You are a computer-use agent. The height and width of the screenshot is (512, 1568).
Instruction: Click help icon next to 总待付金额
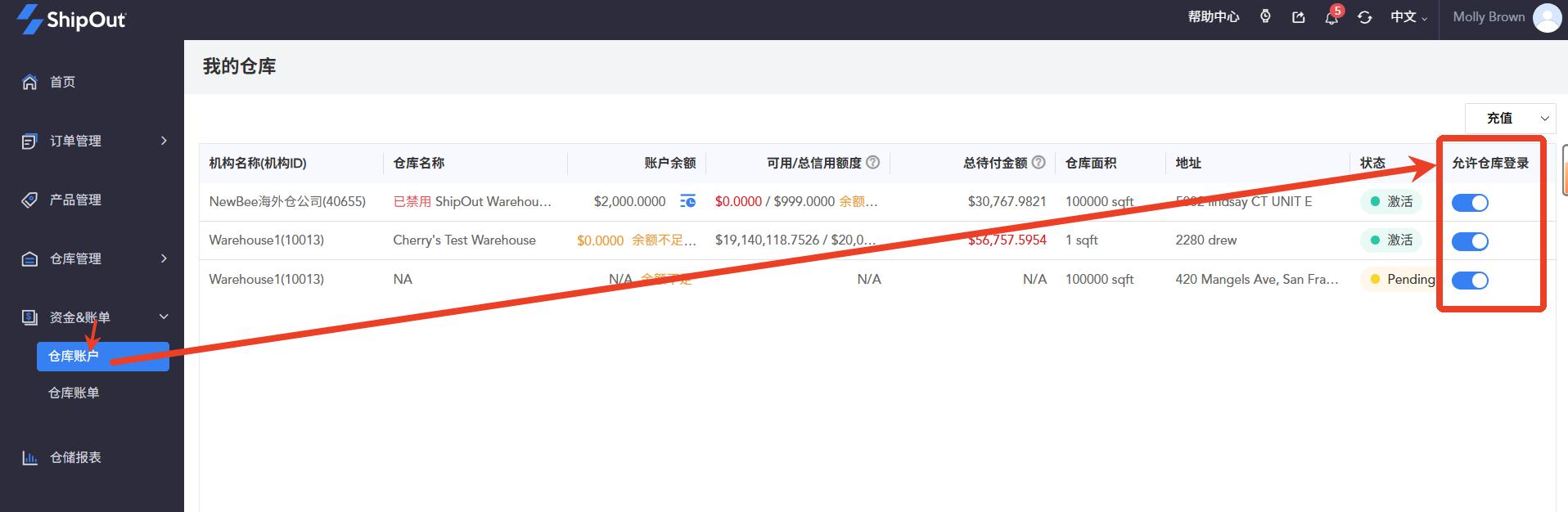(x=1039, y=163)
